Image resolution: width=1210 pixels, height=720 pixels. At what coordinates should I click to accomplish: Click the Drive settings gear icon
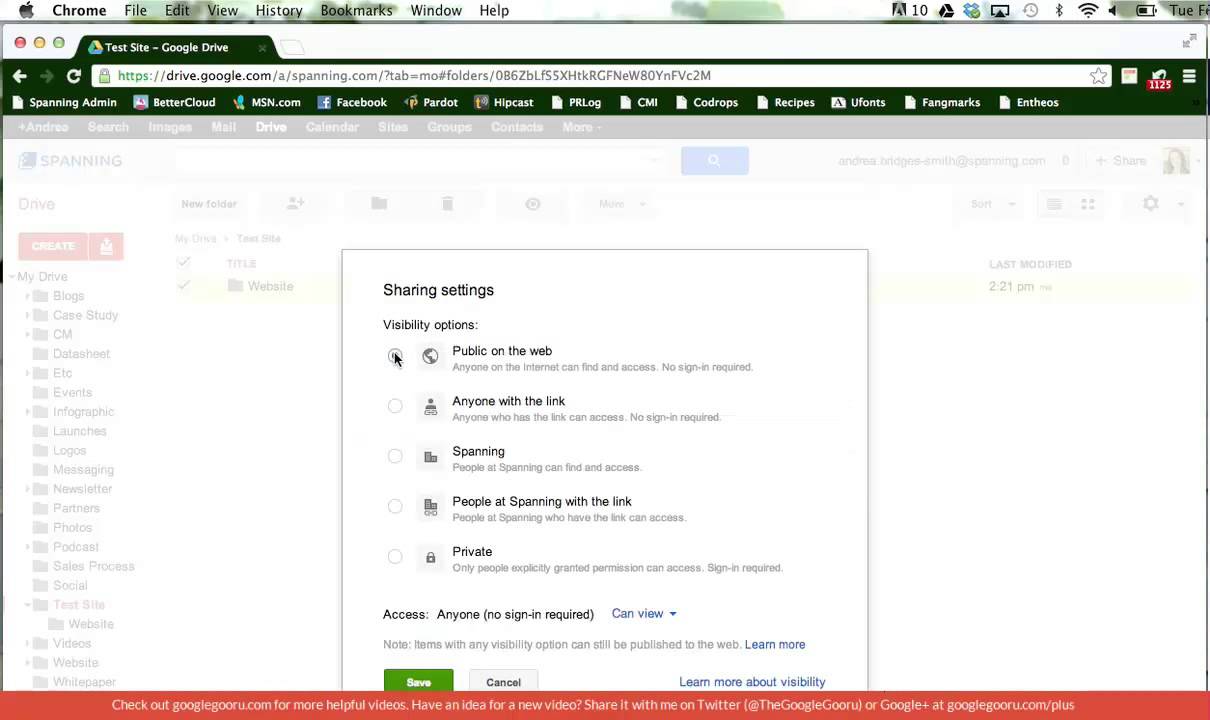point(1151,204)
